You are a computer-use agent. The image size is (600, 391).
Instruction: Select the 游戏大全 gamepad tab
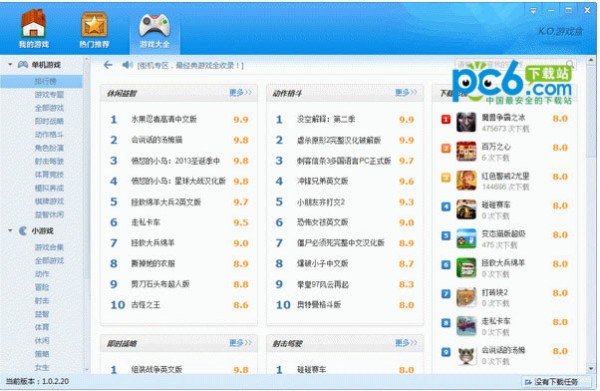tap(154, 30)
